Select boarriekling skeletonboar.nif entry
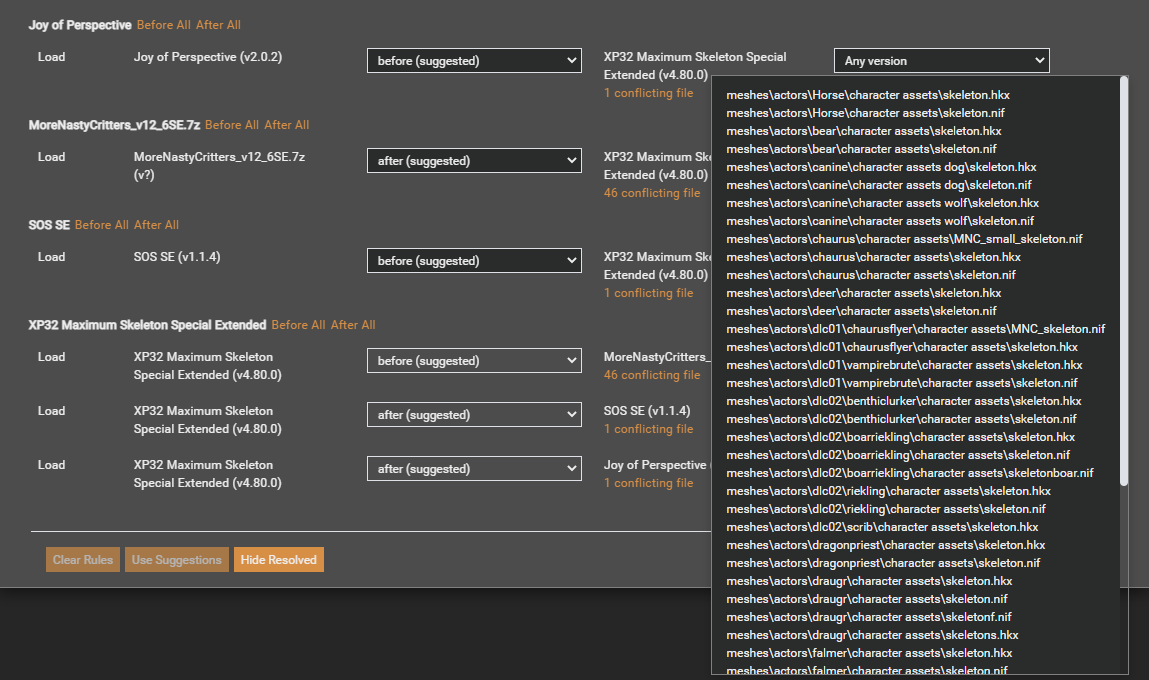Screen dimensions: 1149x680 pyautogui.click(x=910, y=473)
